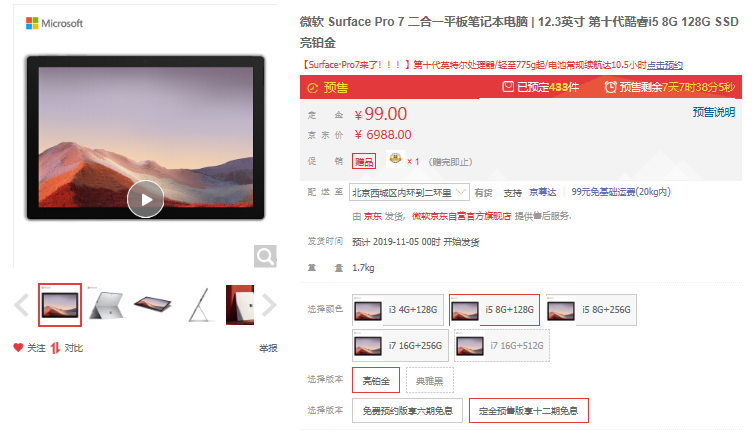Open the 京尊达 service link
This screenshot has width=753, height=441.
[x=543, y=192]
